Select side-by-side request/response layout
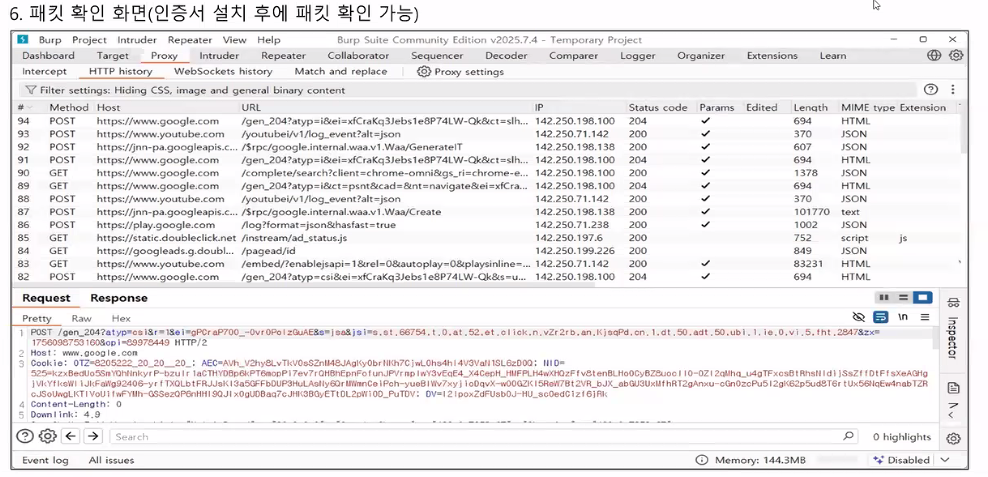Viewport: 988px width, 477px height. (883, 297)
